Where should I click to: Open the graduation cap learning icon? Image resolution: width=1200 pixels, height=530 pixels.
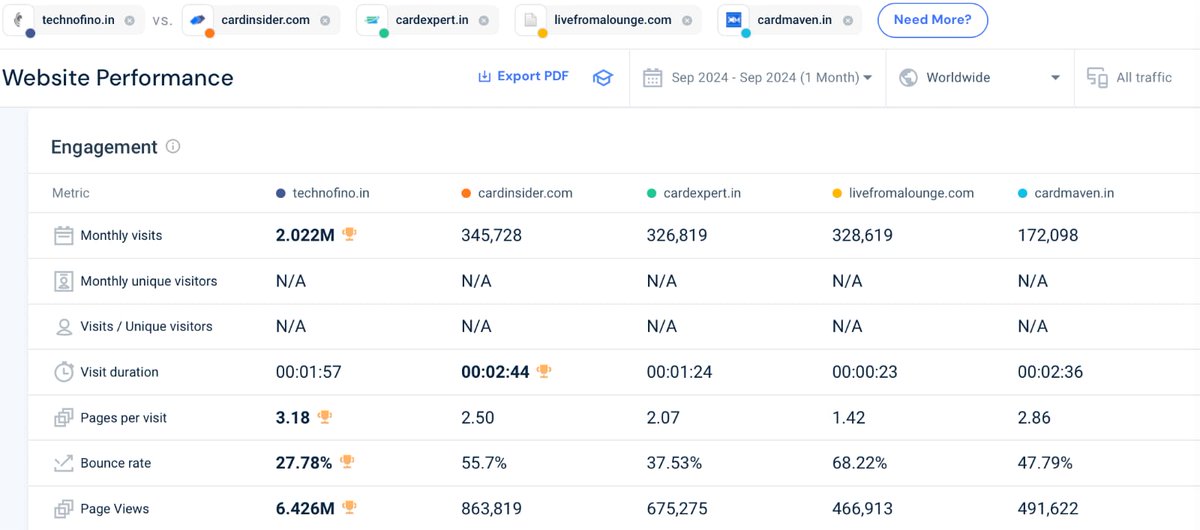click(602, 78)
